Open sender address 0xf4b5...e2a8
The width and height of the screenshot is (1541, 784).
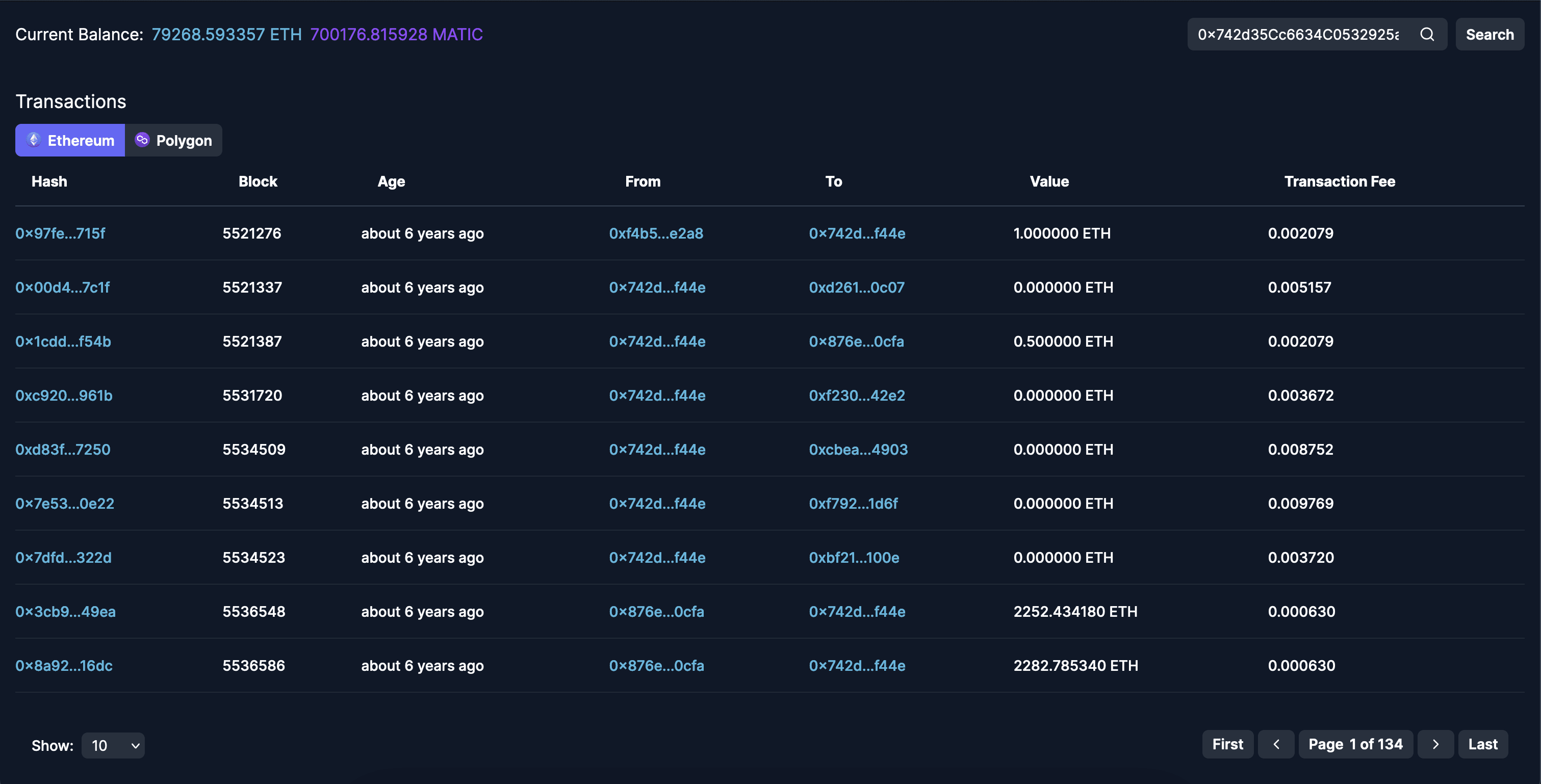click(656, 233)
